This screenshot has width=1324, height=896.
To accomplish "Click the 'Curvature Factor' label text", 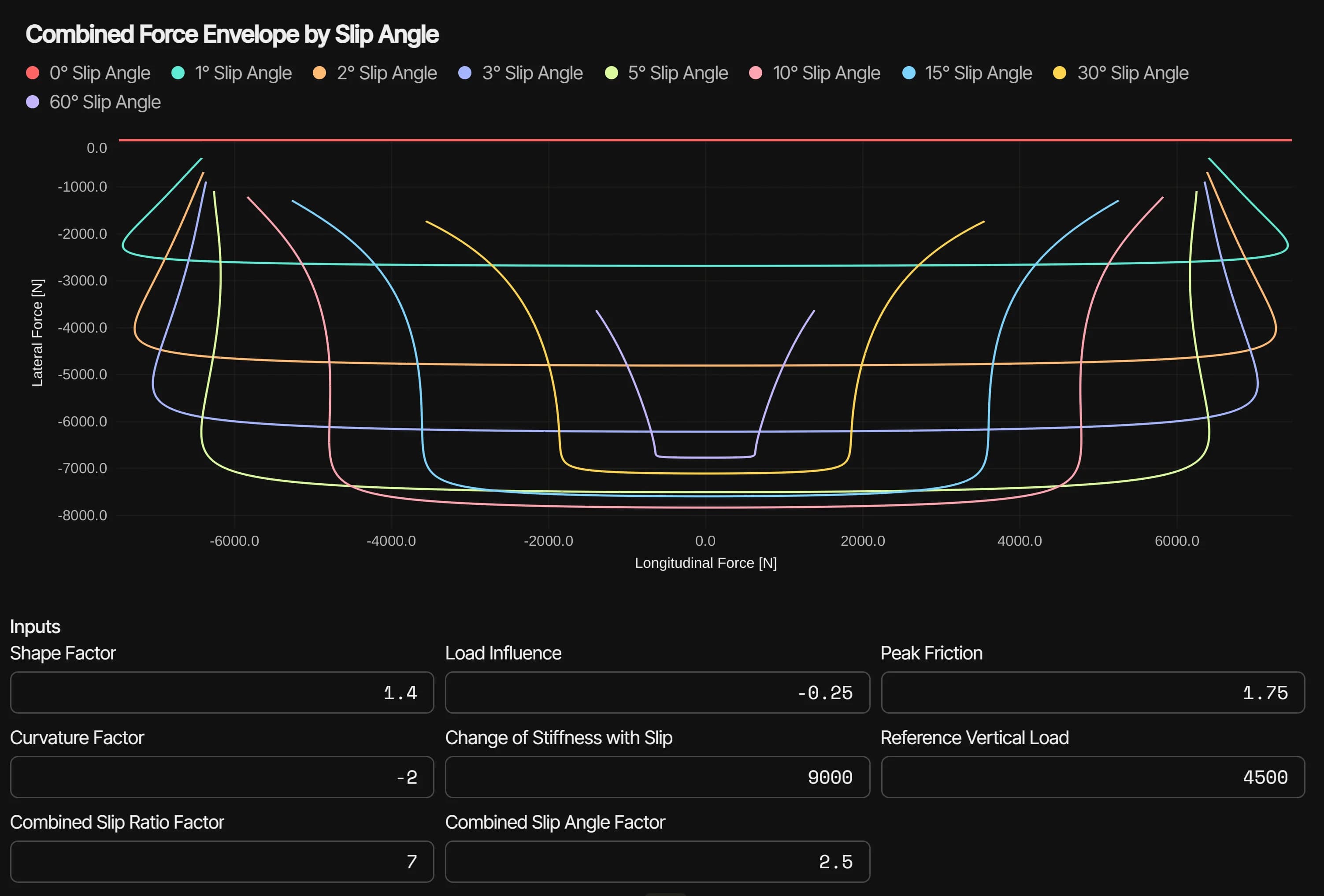I will 77,738.
